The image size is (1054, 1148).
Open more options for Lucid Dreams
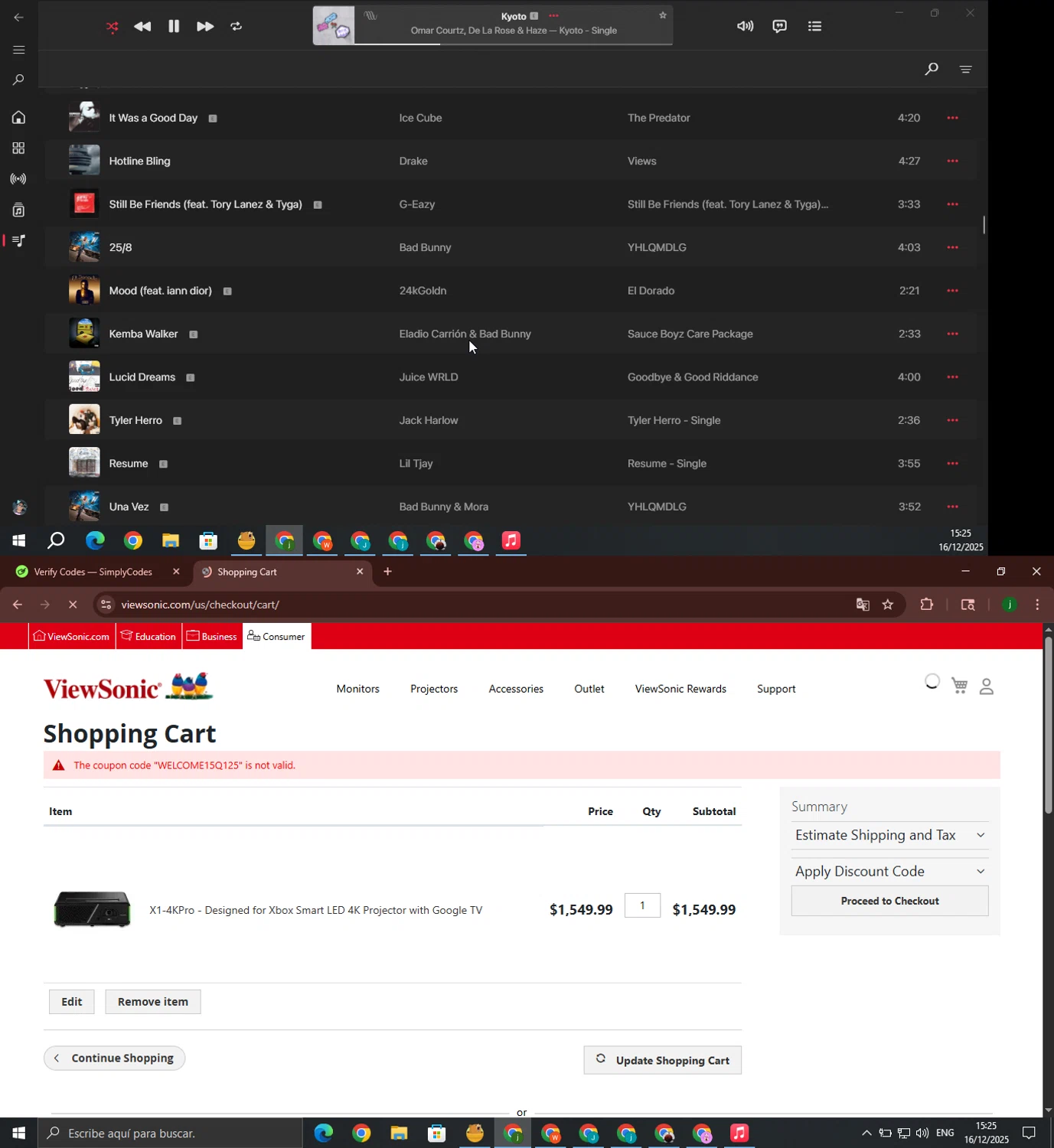(x=953, y=377)
